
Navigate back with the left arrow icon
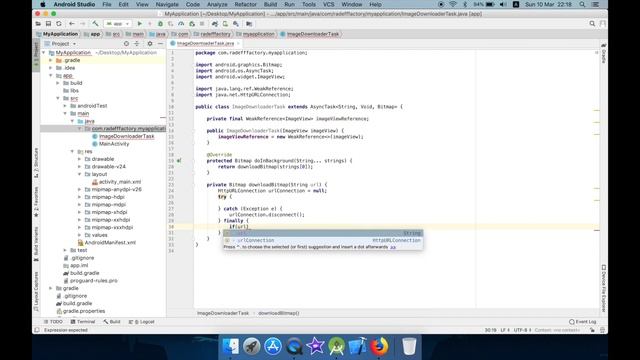pos(72,24)
